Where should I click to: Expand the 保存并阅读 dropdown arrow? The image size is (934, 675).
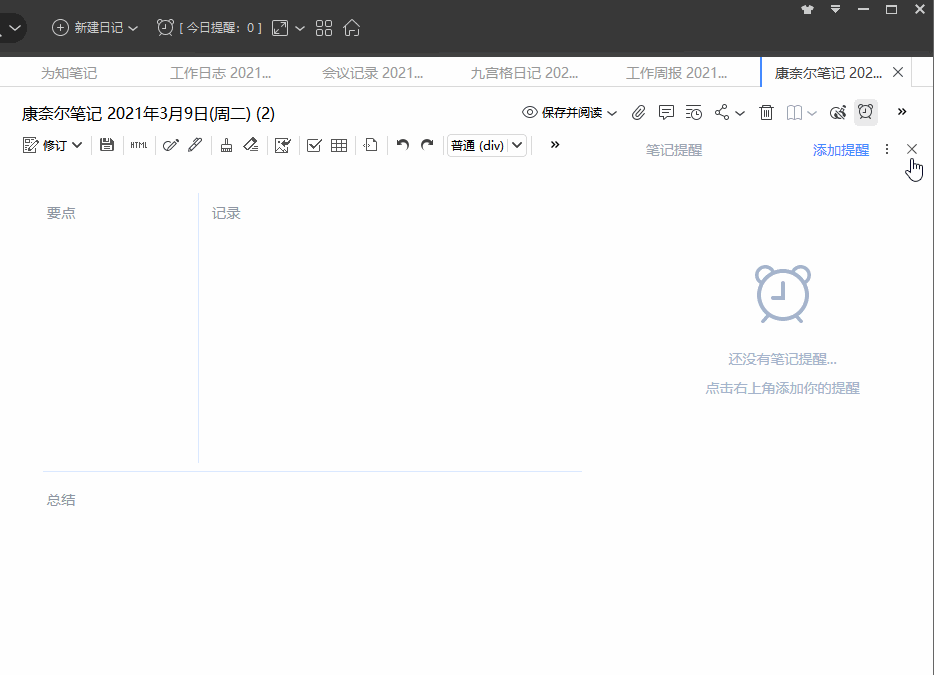[x=612, y=113]
